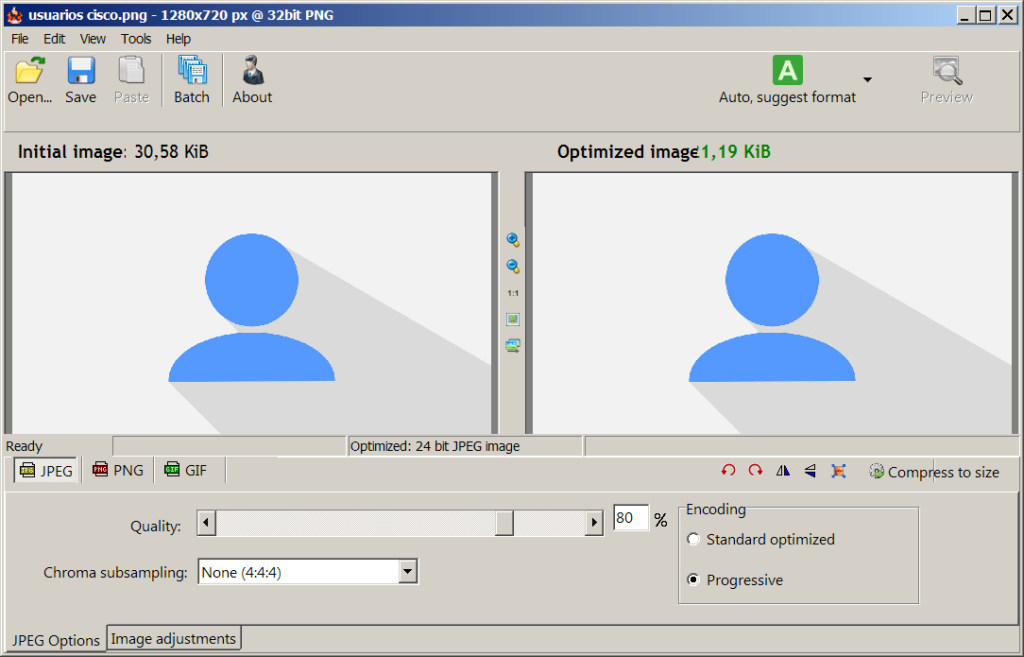The height and width of the screenshot is (657, 1024).
Task: Flip the image horizontally
Action: (783, 471)
